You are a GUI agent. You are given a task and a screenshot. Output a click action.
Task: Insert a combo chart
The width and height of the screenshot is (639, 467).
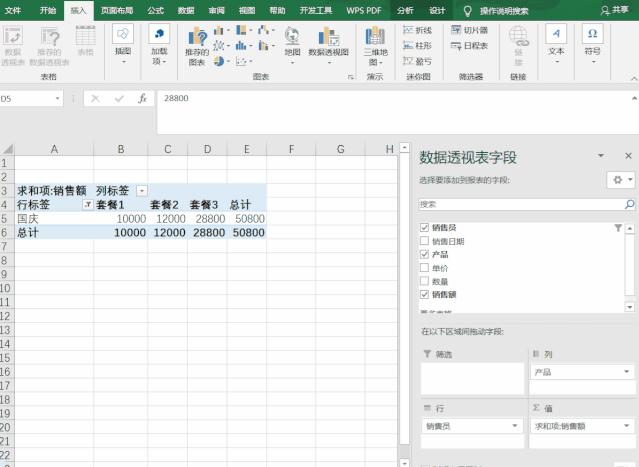pos(266,46)
